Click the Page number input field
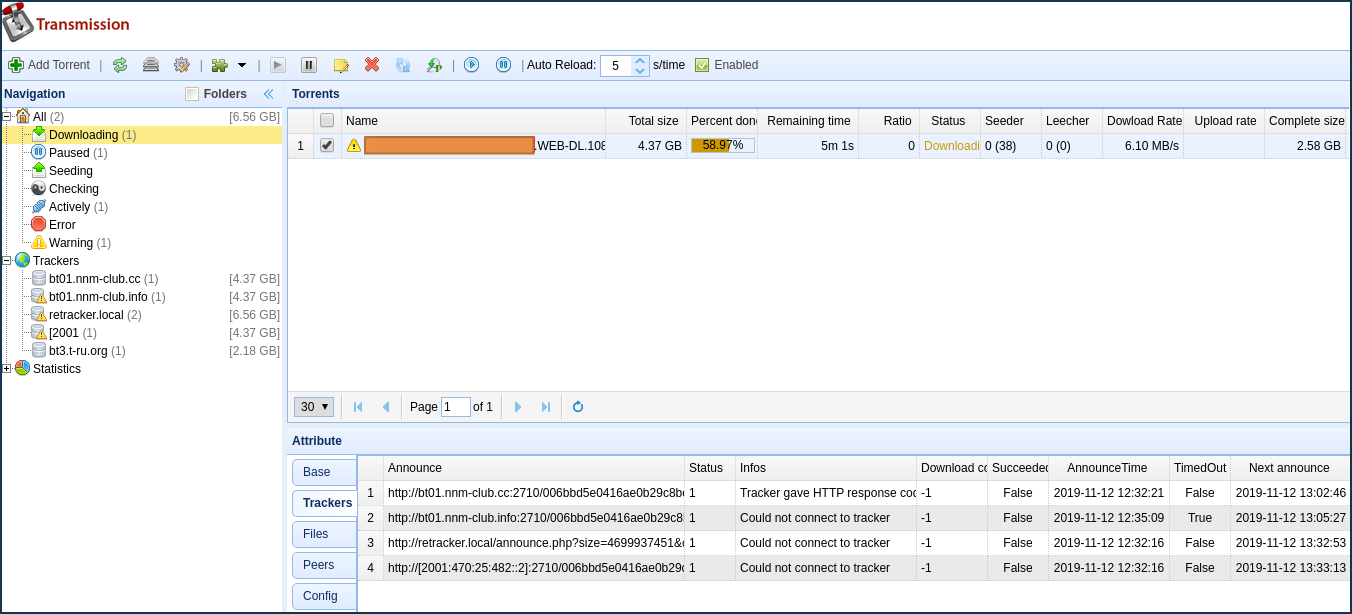Viewport: 1352px width, 614px height. click(x=456, y=407)
